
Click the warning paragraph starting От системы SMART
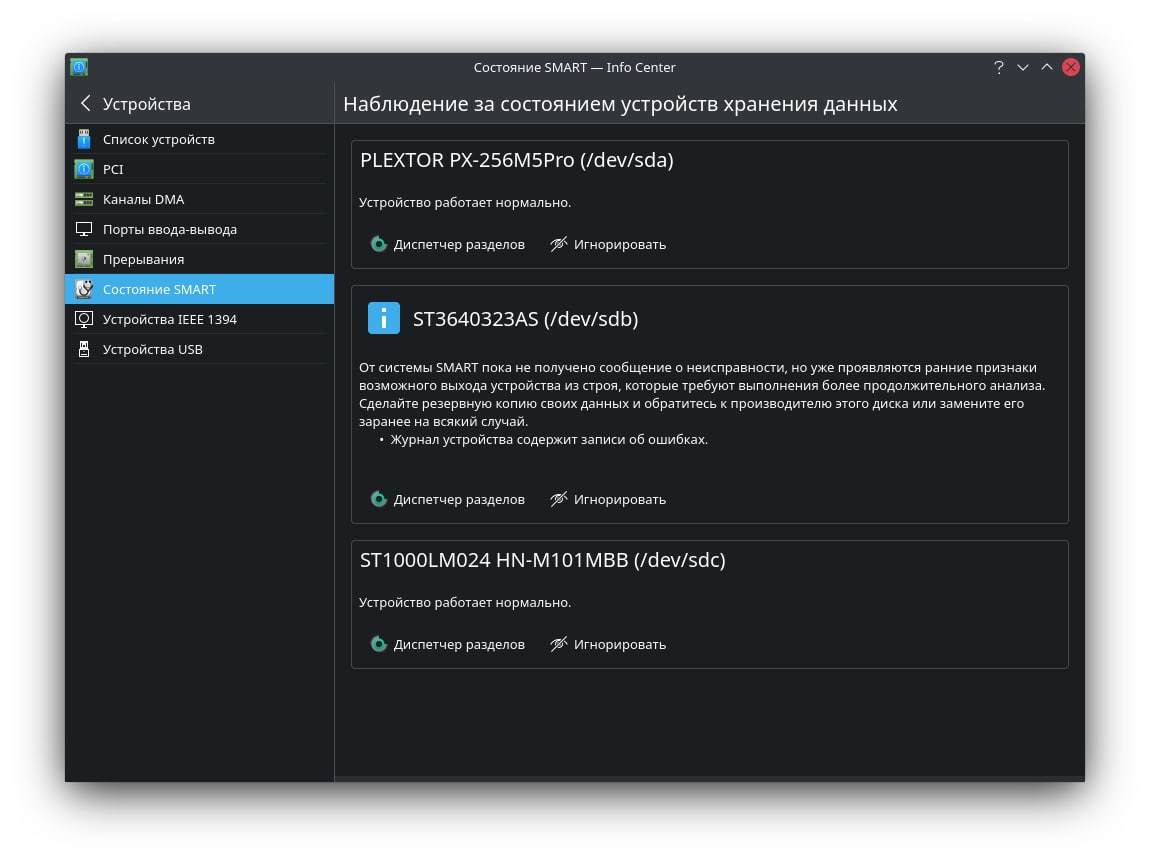702,394
